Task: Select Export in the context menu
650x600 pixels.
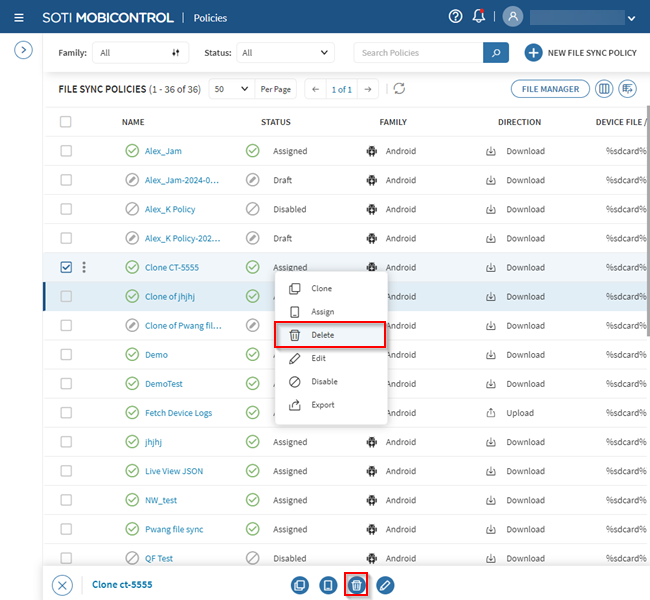Action: coord(324,405)
